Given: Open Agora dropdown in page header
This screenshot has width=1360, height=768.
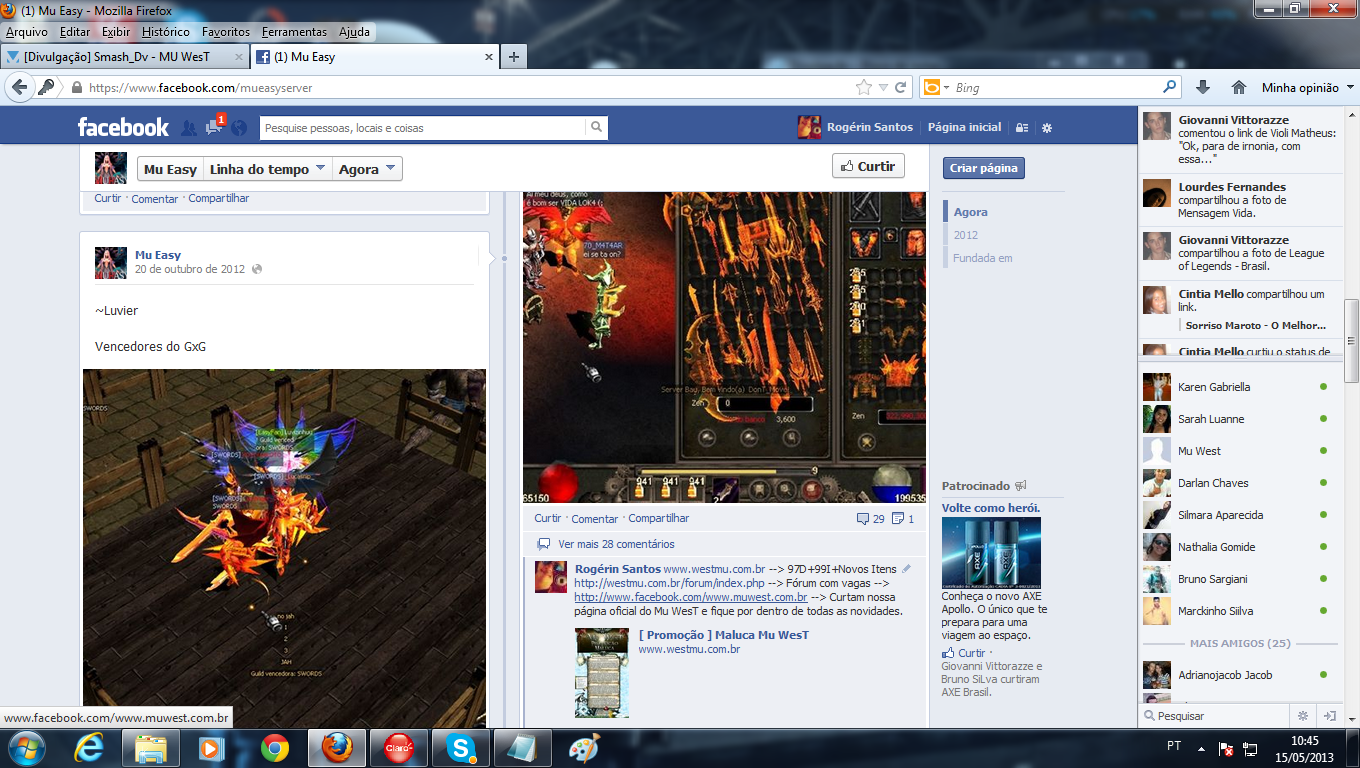Looking at the screenshot, I should 367,169.
